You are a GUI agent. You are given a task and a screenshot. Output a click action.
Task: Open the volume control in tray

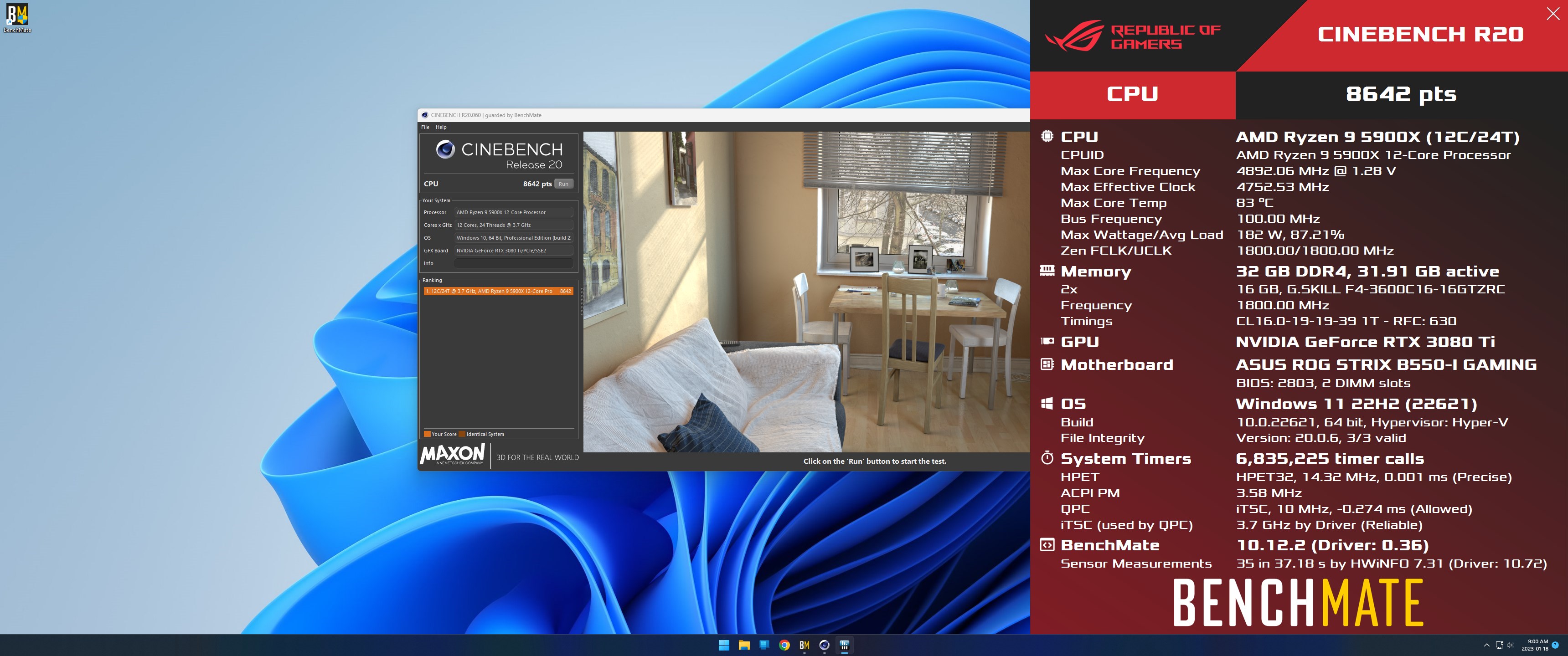(1510, 645)
